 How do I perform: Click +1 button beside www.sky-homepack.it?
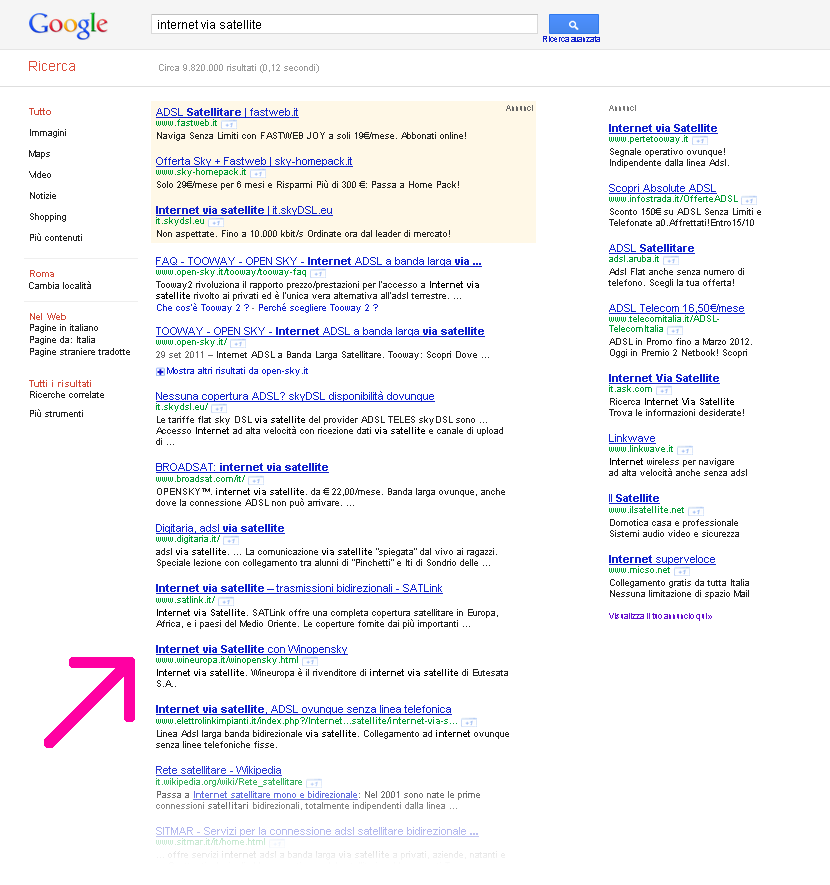[257, 173]
